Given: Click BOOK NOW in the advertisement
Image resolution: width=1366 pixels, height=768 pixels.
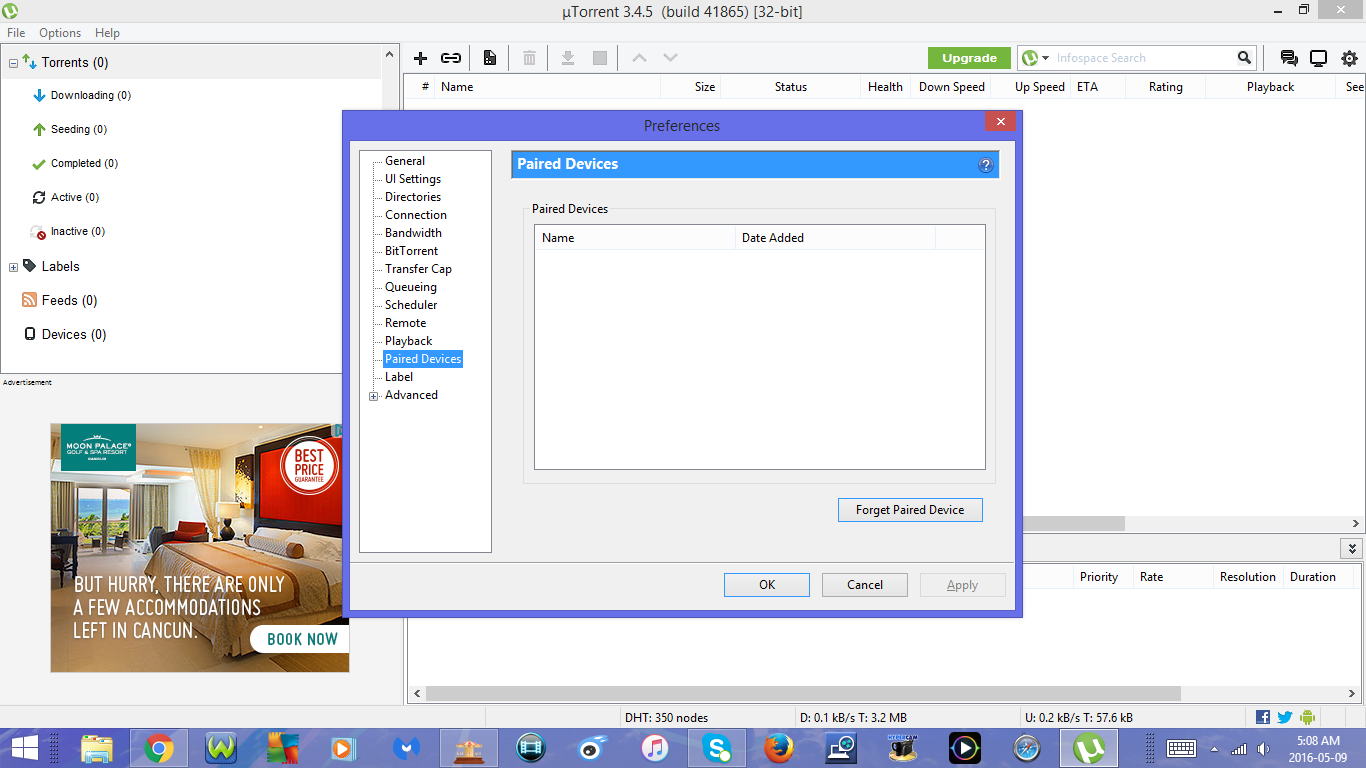Looking at the screenshot, I should click(x=302, y=639).
